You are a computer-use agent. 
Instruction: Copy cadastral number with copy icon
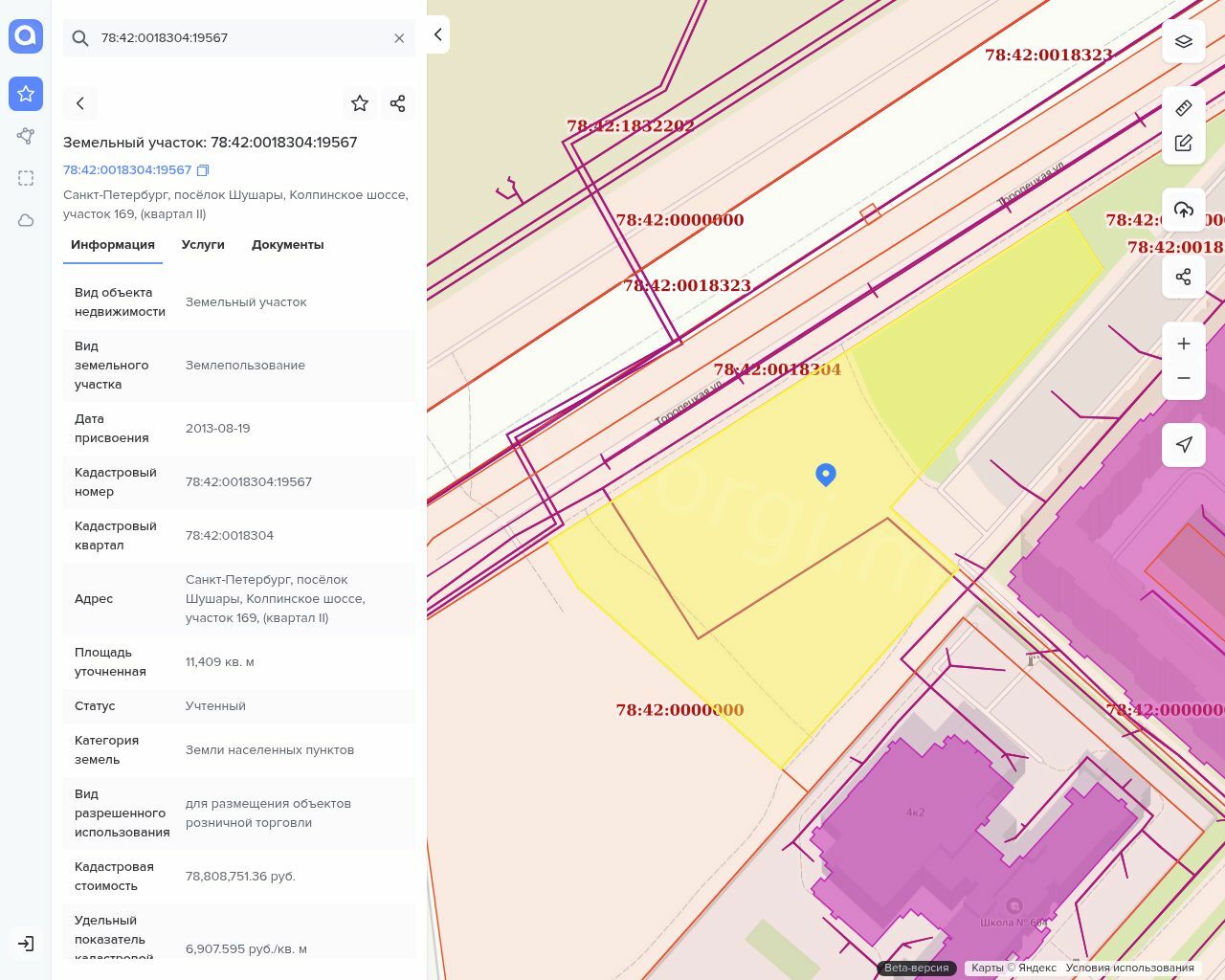click(203, 170)
